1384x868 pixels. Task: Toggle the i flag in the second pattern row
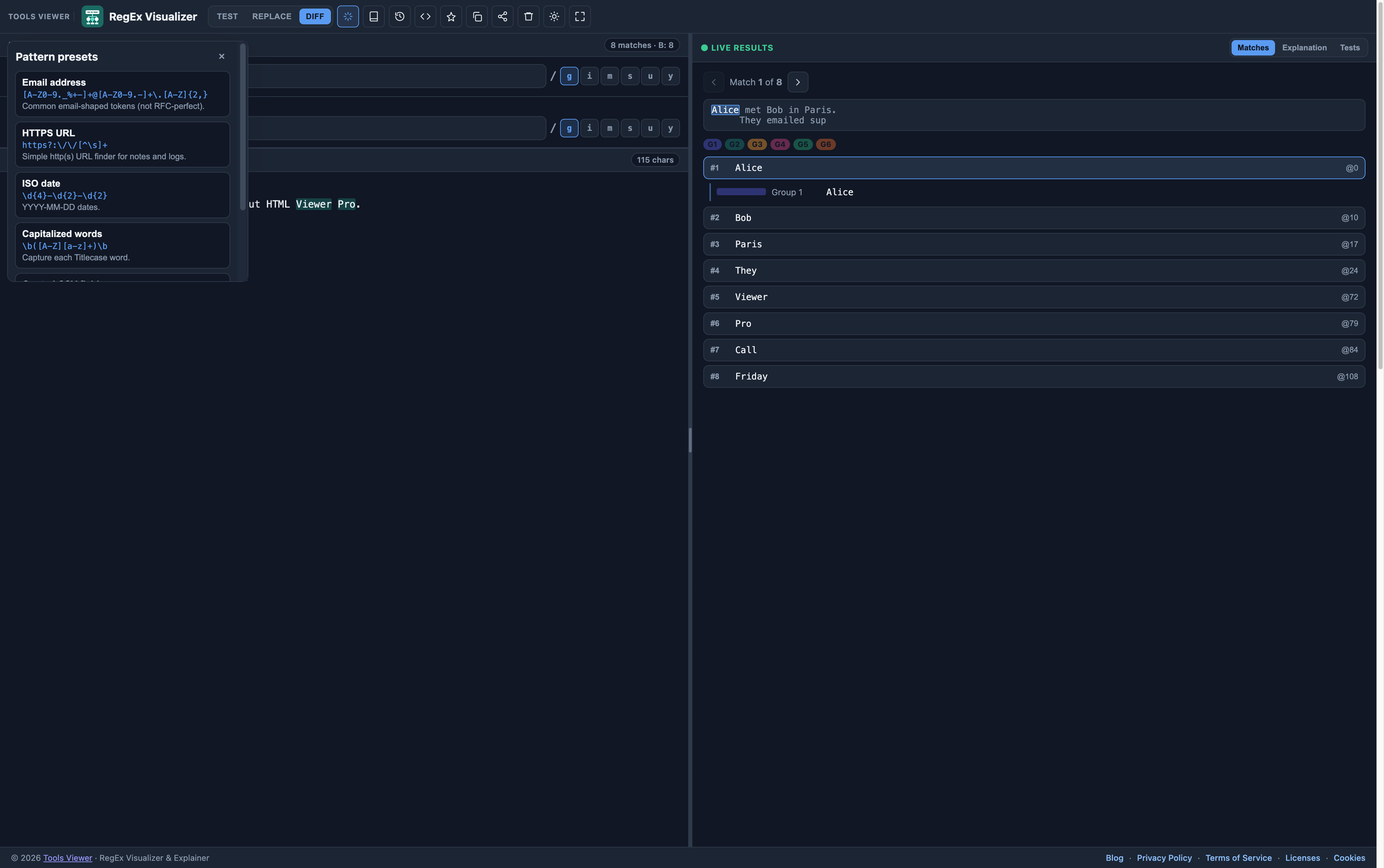pyautogui.click(x=590, y=128)
